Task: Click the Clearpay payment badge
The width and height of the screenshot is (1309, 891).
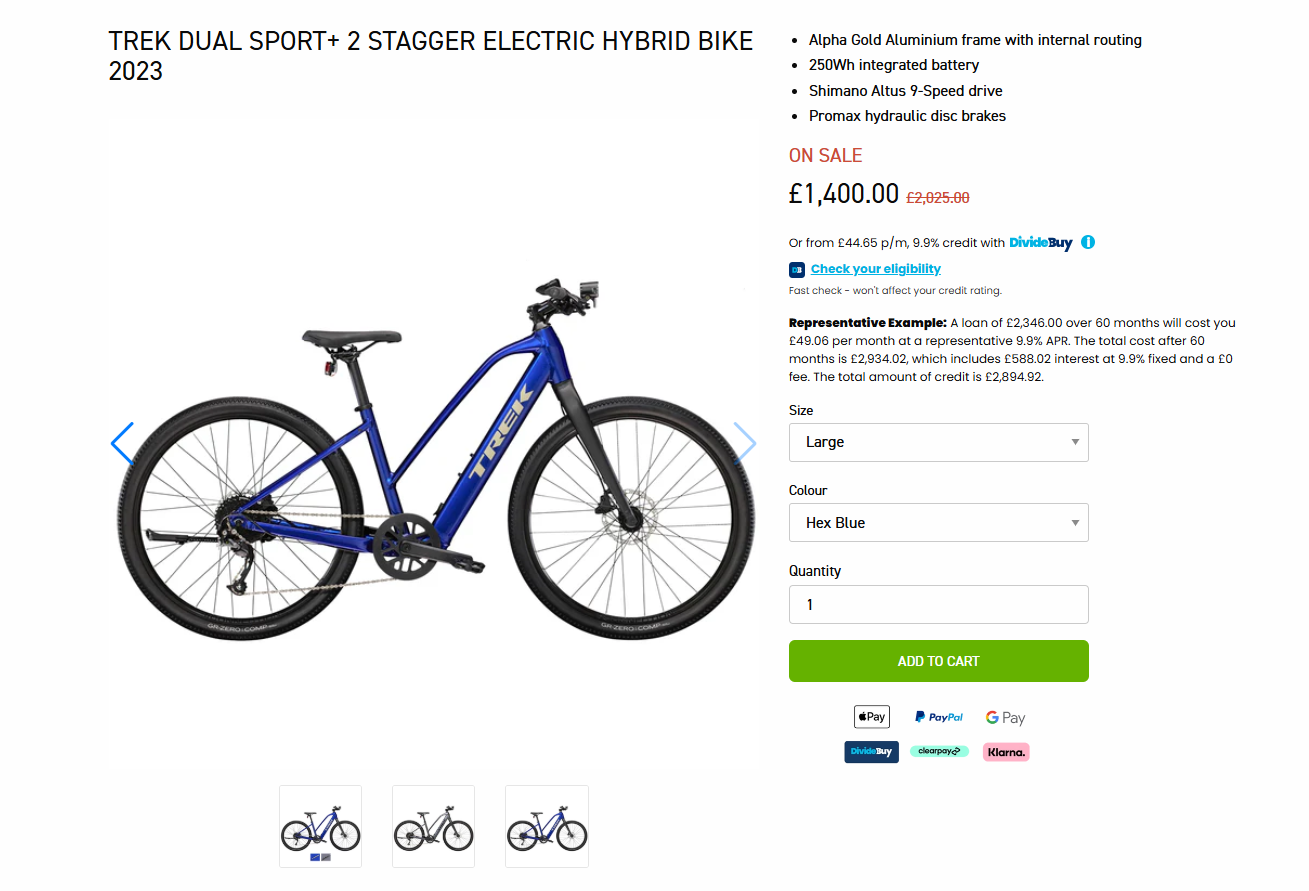Action: pyautogui.click(x=939, y=751)
